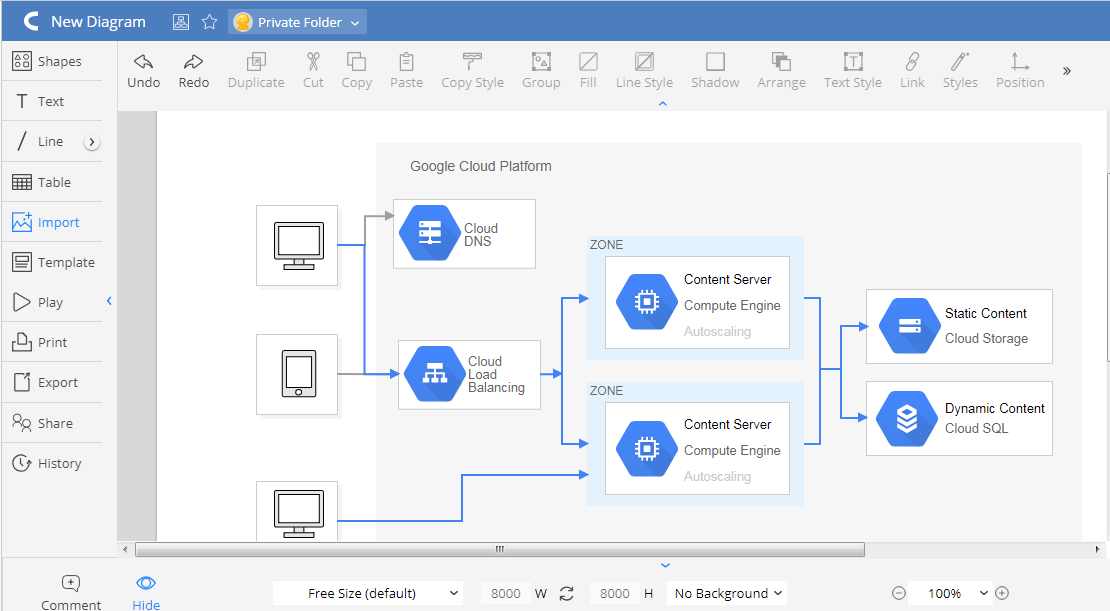The height and width of the screenshot is (611, 1110).
Task: Star this diagram as favorite
Action: point(209,21)
